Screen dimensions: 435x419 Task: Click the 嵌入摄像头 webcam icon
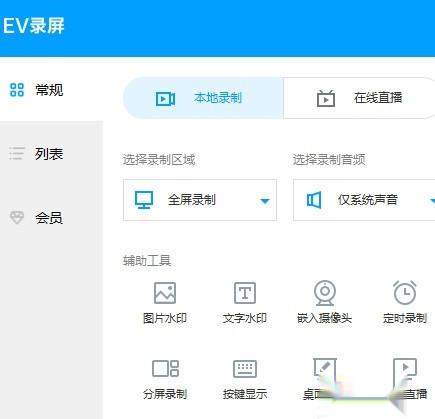pyautogui.click(x=325, y=293)
